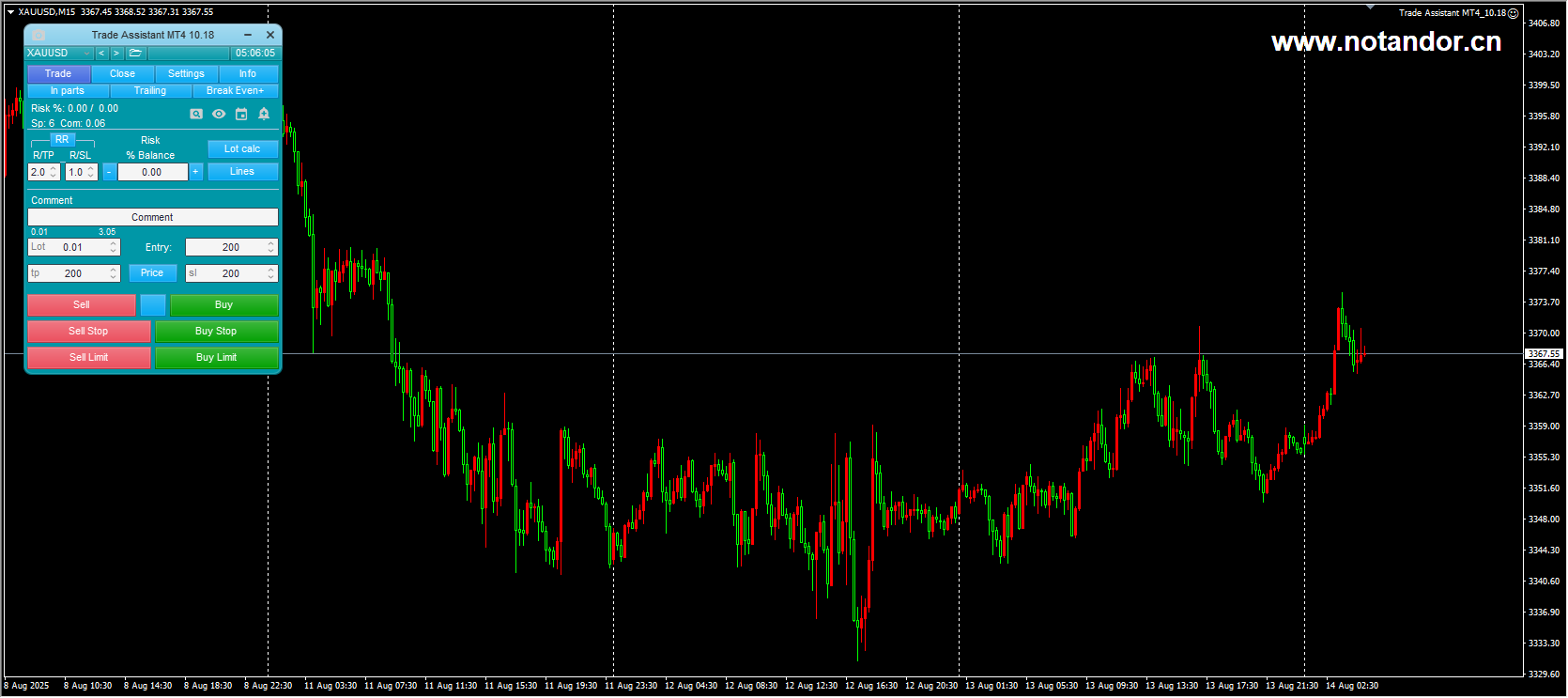
Task: Select the Trailing tab
Action: (x=150, y=91)
